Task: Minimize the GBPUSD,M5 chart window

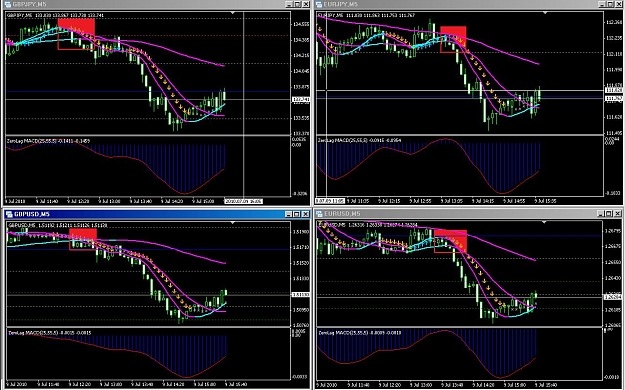Action: (289, 214)
